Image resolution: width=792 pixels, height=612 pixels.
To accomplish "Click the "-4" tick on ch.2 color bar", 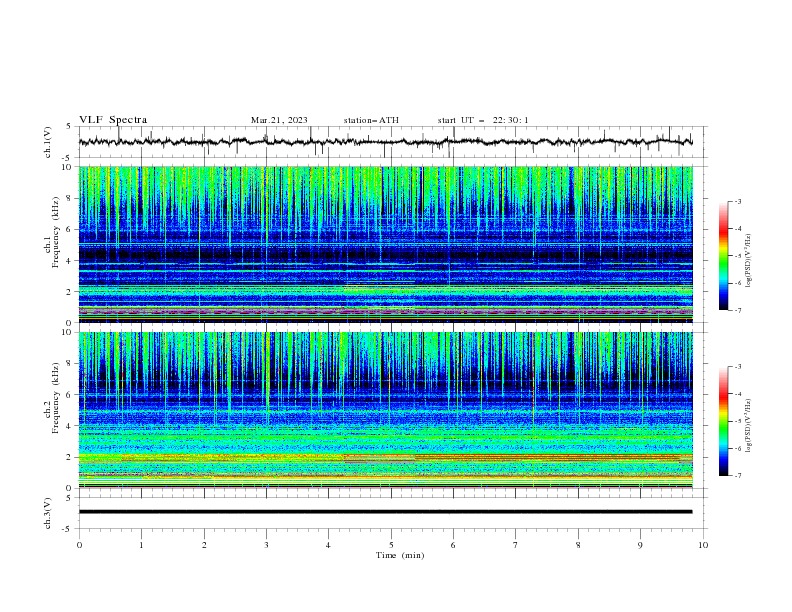I will (738, 394).
